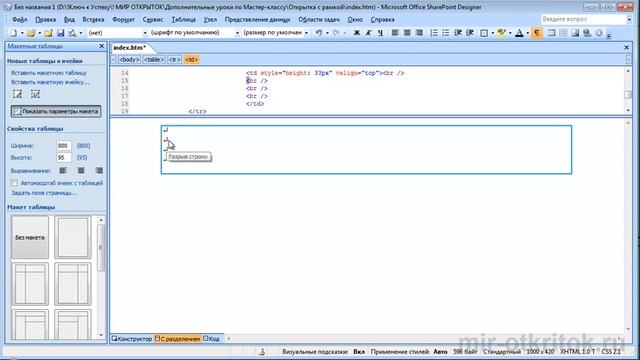Click the Open file folder icon

[31, 33]
